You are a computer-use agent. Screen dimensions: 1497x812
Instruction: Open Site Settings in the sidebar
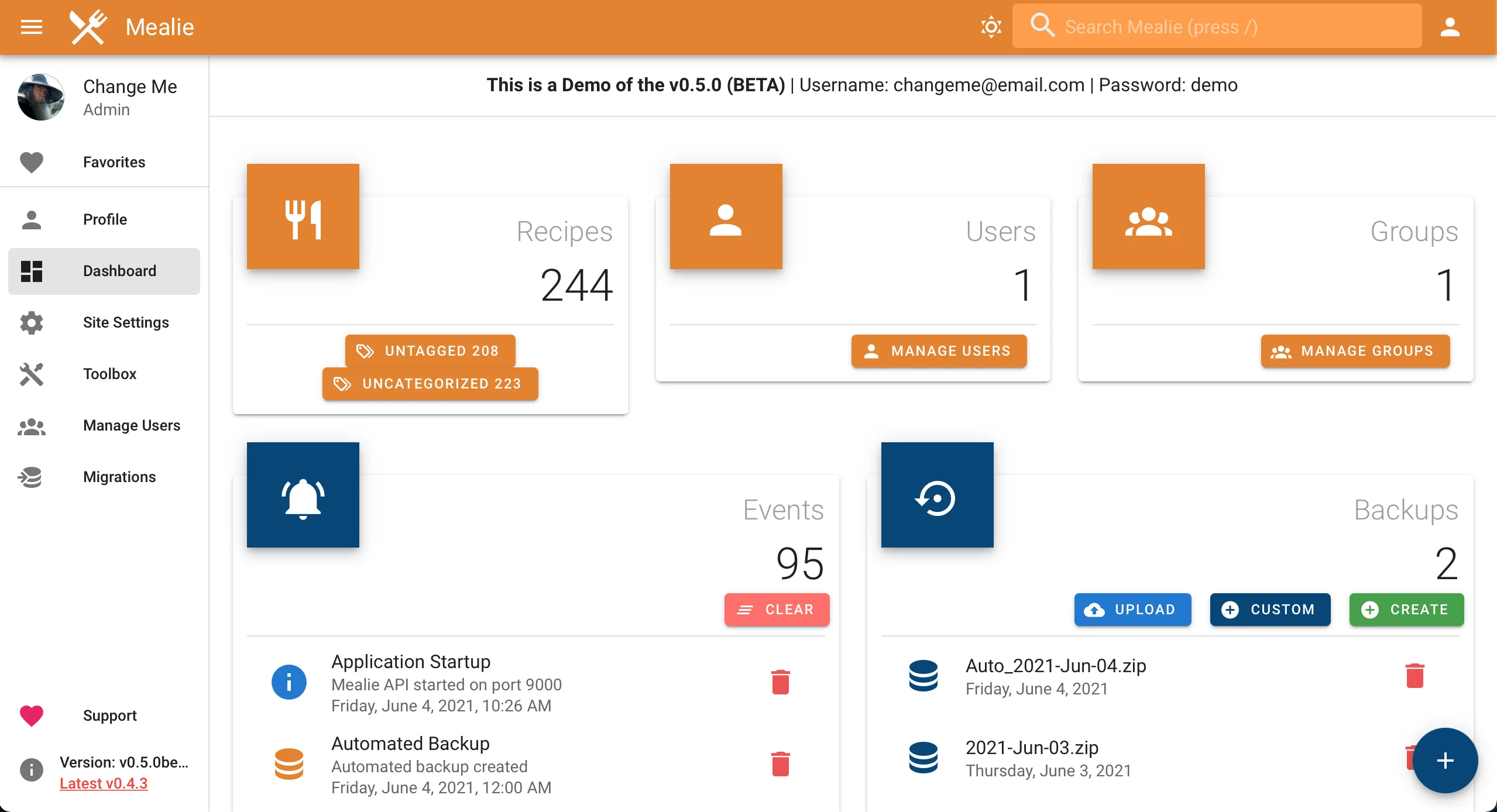coord(104,322)
